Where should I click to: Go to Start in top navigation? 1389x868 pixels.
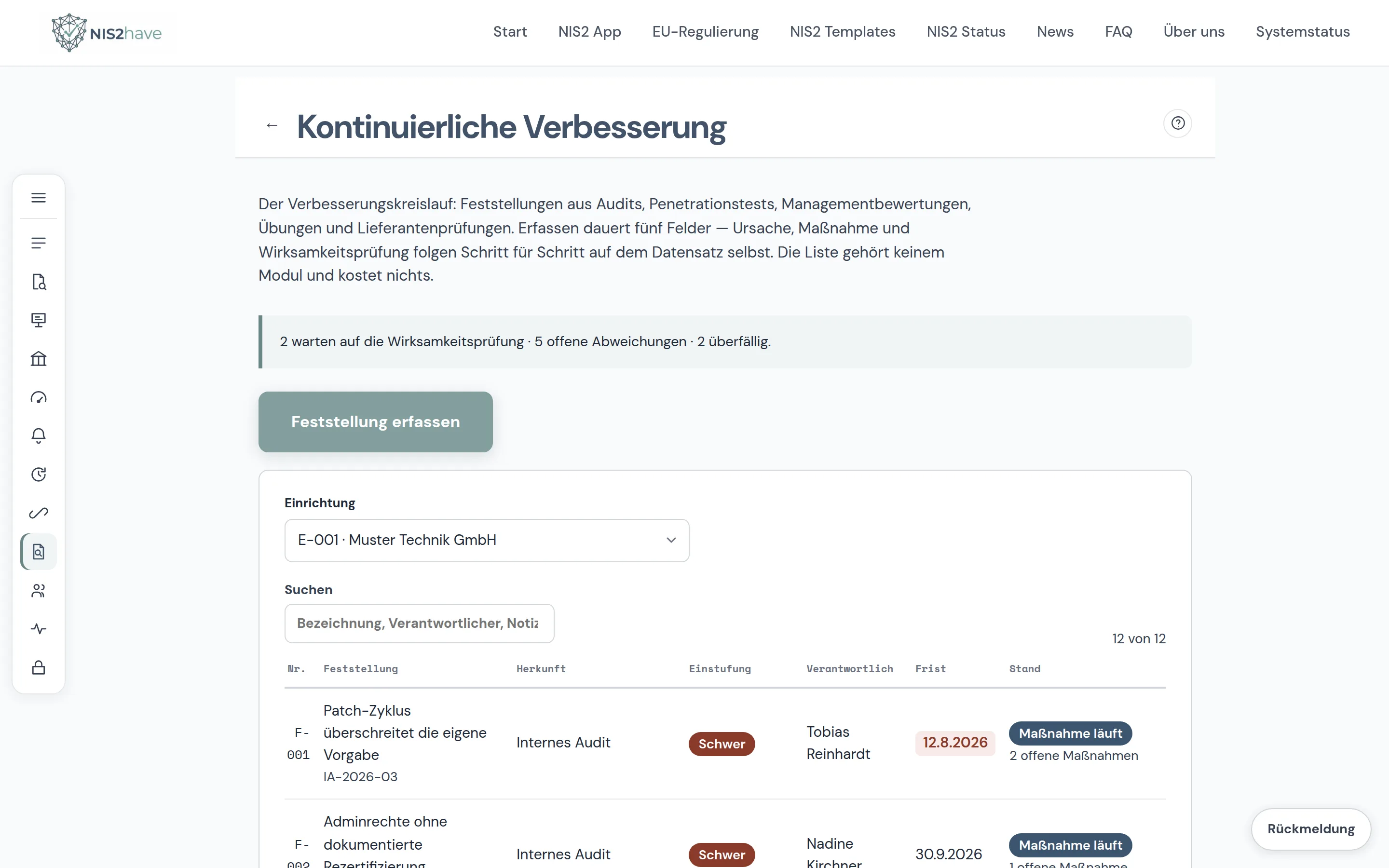(x=510, y=31)
